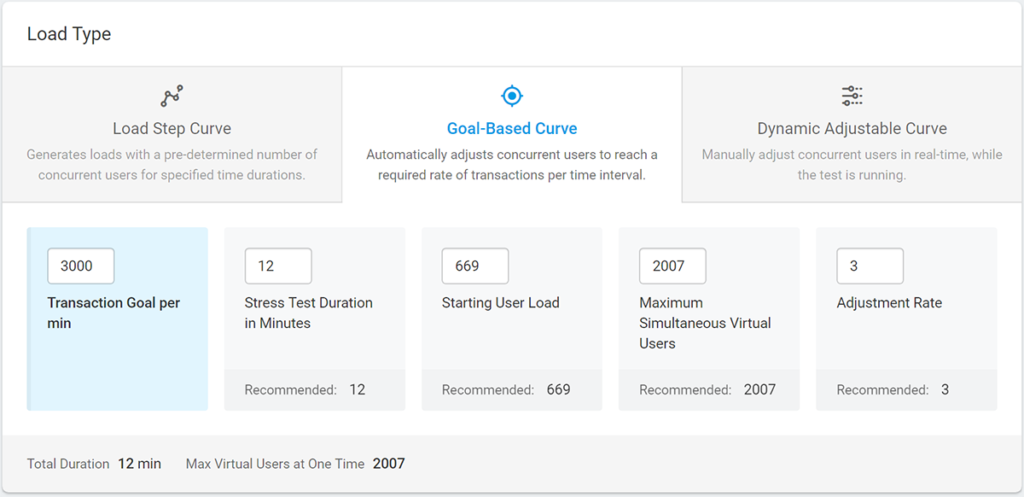The width and height of the screenshot is (1024, 497).
Task: Apply recommended Maximum Virtual Users 2007
Action: [759, 390]
